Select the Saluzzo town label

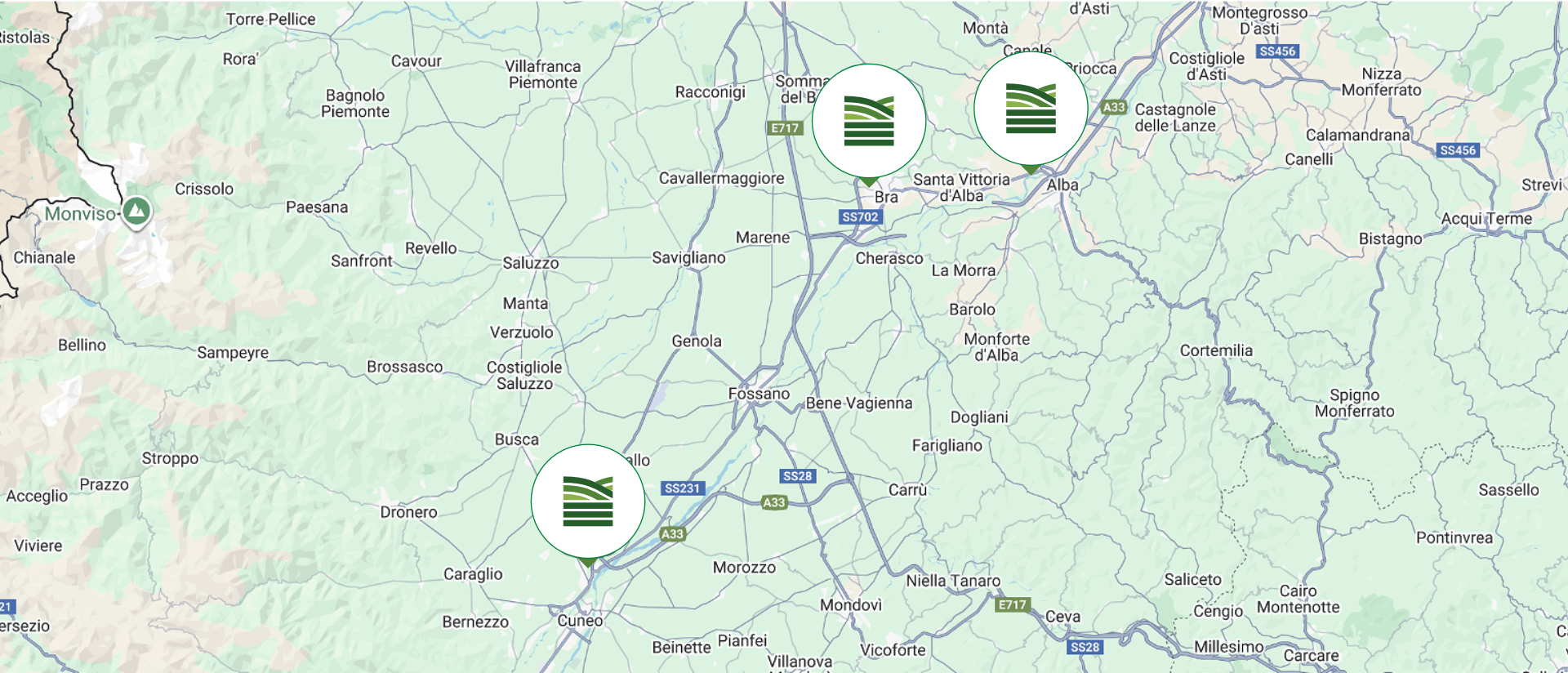pyautogui.click(x=530, y=263)
